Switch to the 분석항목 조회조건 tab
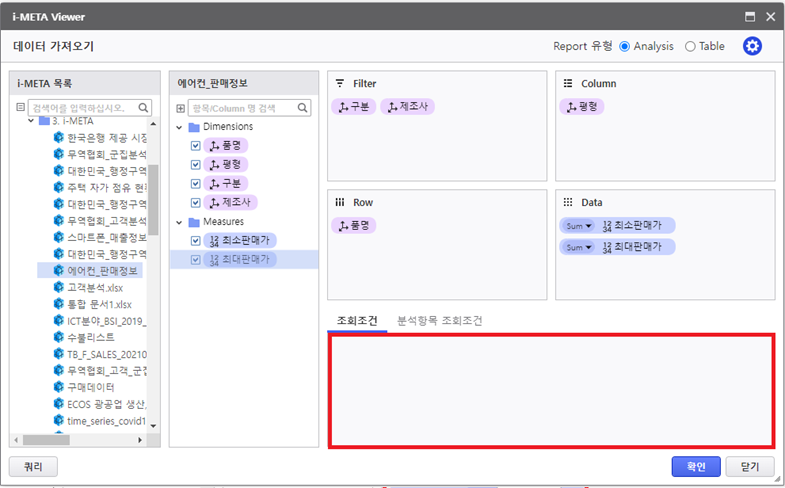The image size is (785, 488). point(439,321)
